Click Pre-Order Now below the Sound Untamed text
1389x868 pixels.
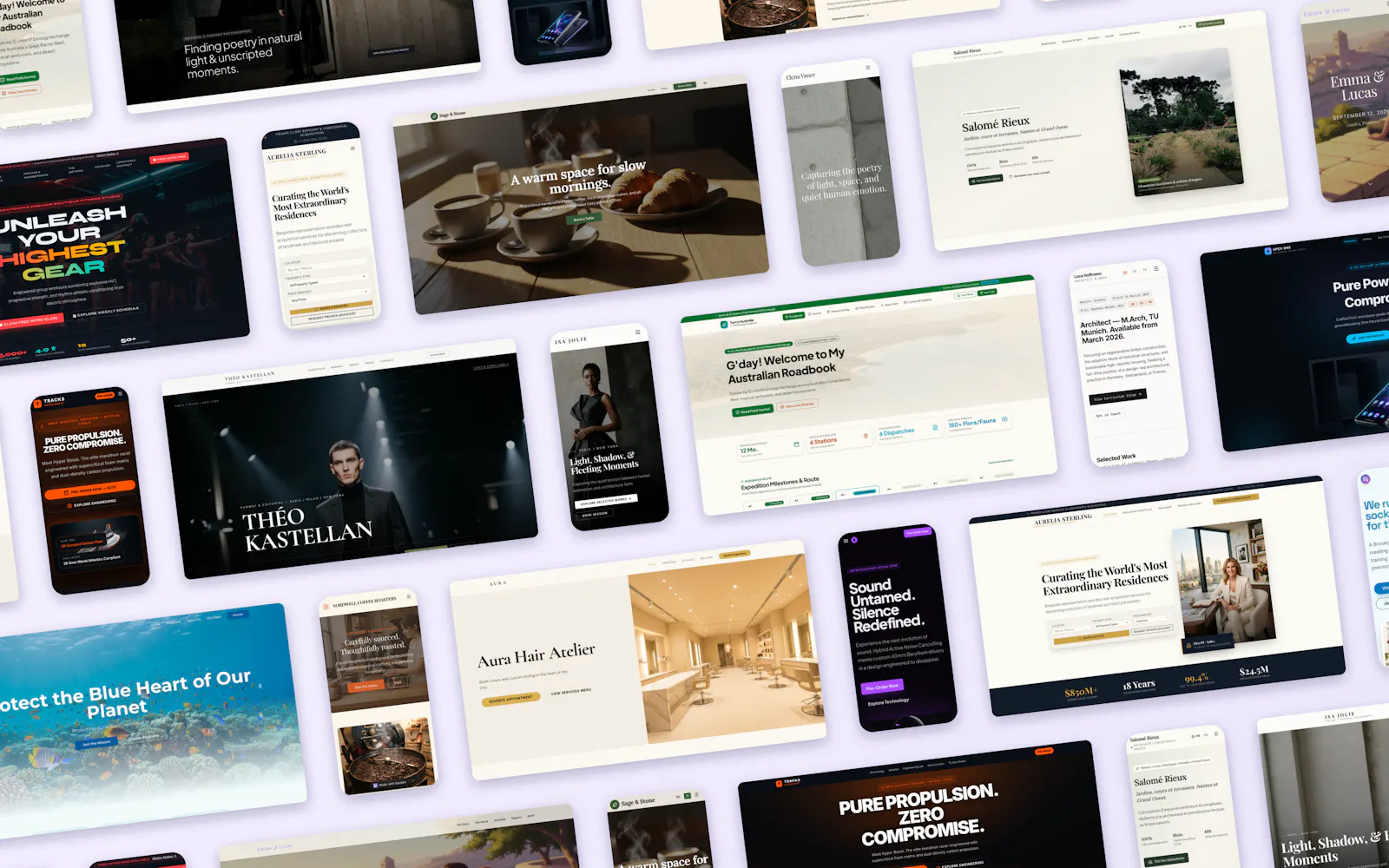point(881,687)
